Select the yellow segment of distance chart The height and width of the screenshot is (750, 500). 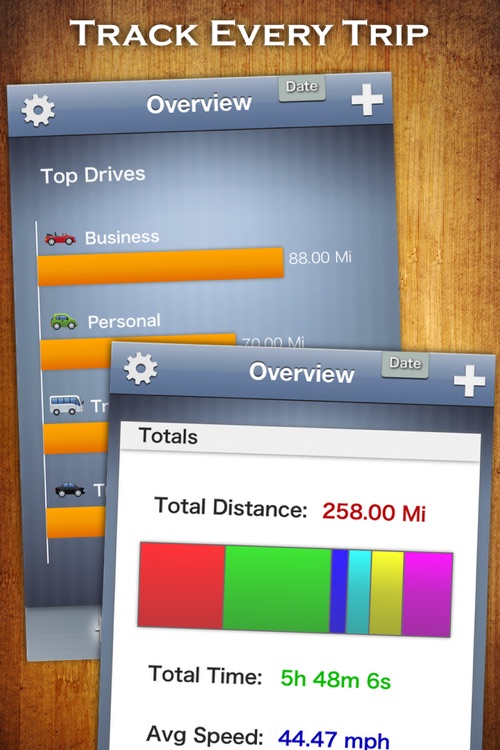pos(387,593)
